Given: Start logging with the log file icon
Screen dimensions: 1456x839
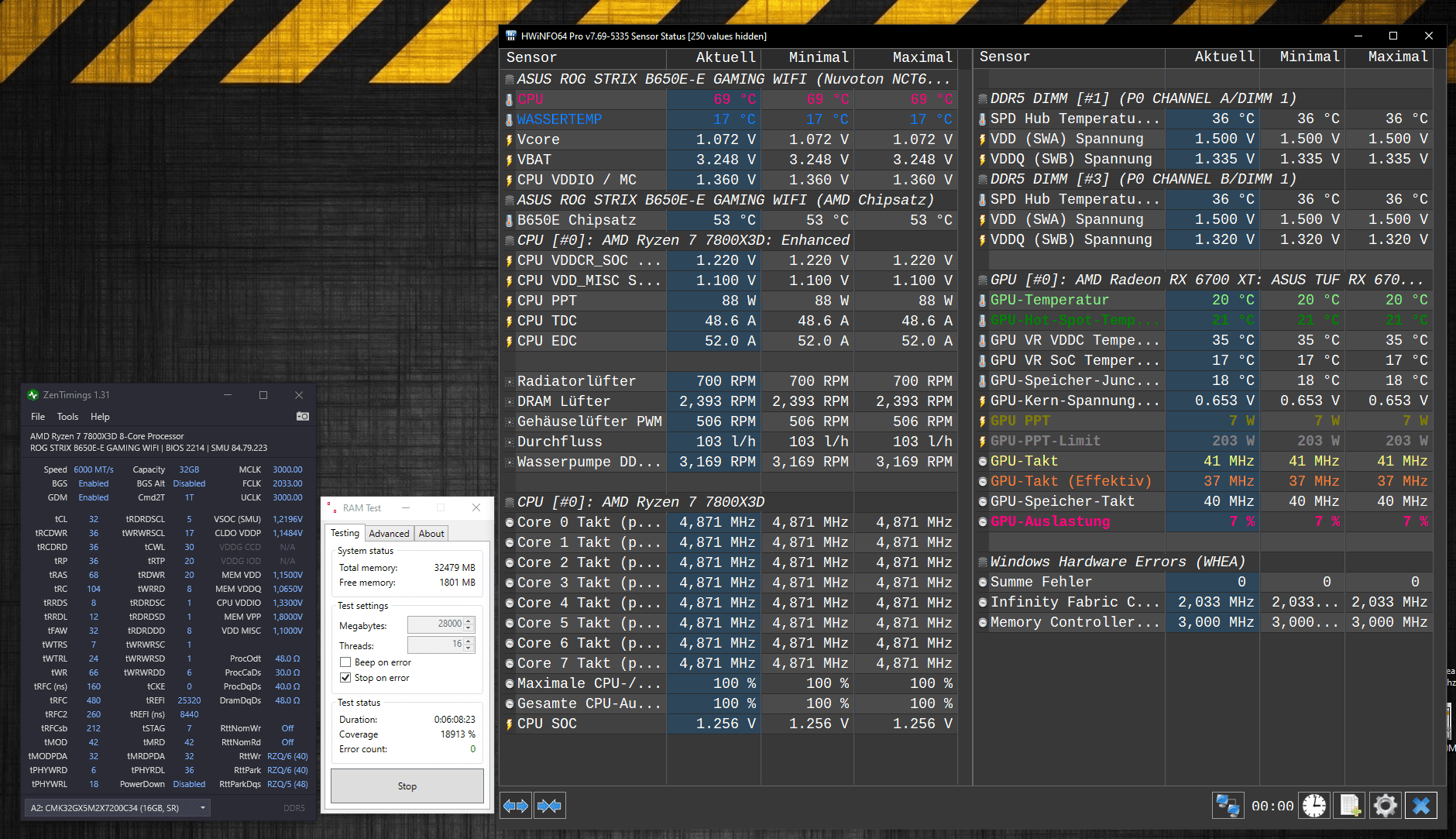Looking at the screenshot, I should coord(1349,806).
